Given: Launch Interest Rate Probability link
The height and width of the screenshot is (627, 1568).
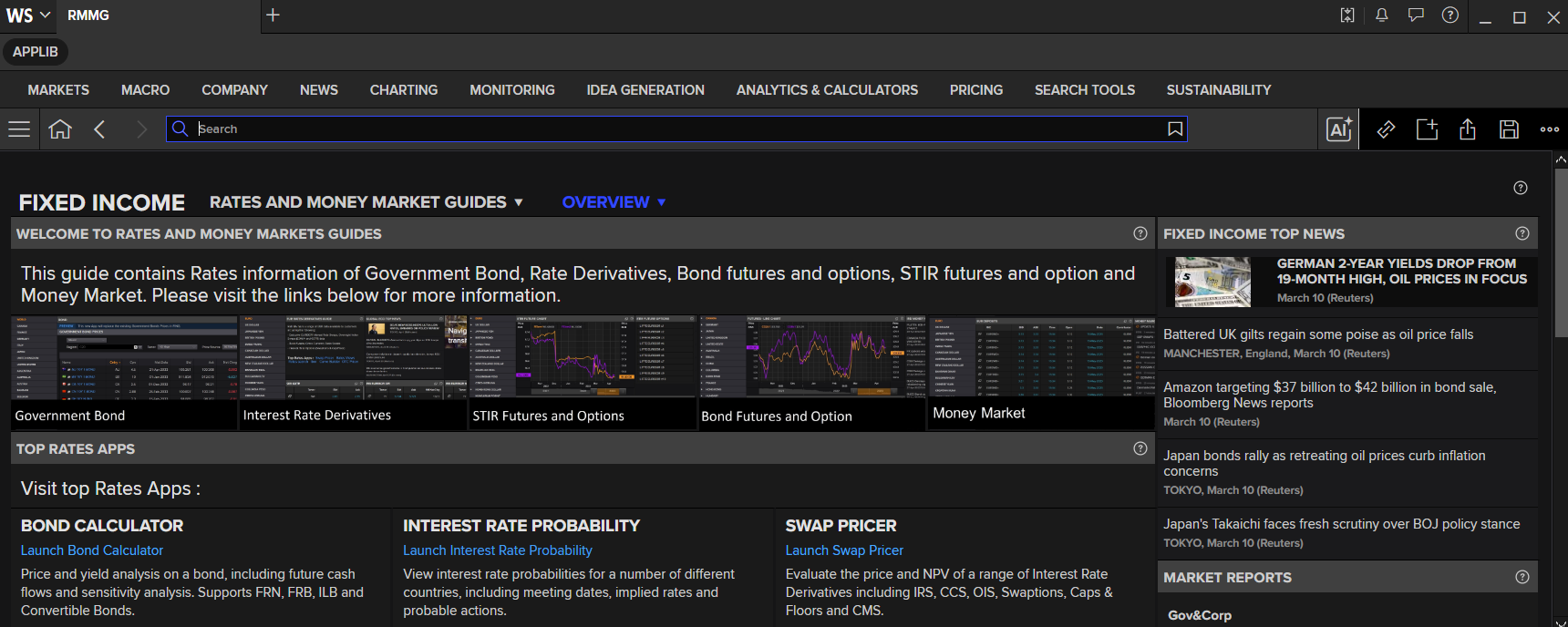Looking at the screenshot, I should (x=498, y=550).
